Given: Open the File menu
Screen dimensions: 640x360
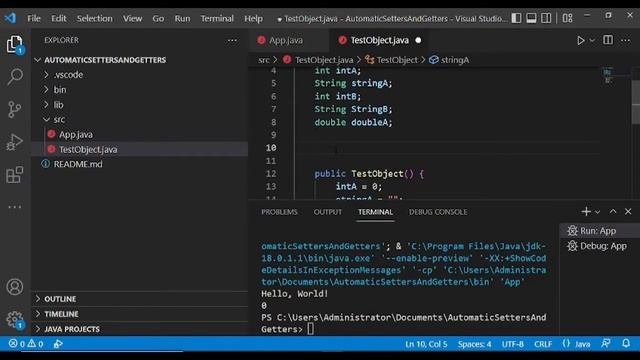Looking at the screenshot, I should (x=34, y=18).
